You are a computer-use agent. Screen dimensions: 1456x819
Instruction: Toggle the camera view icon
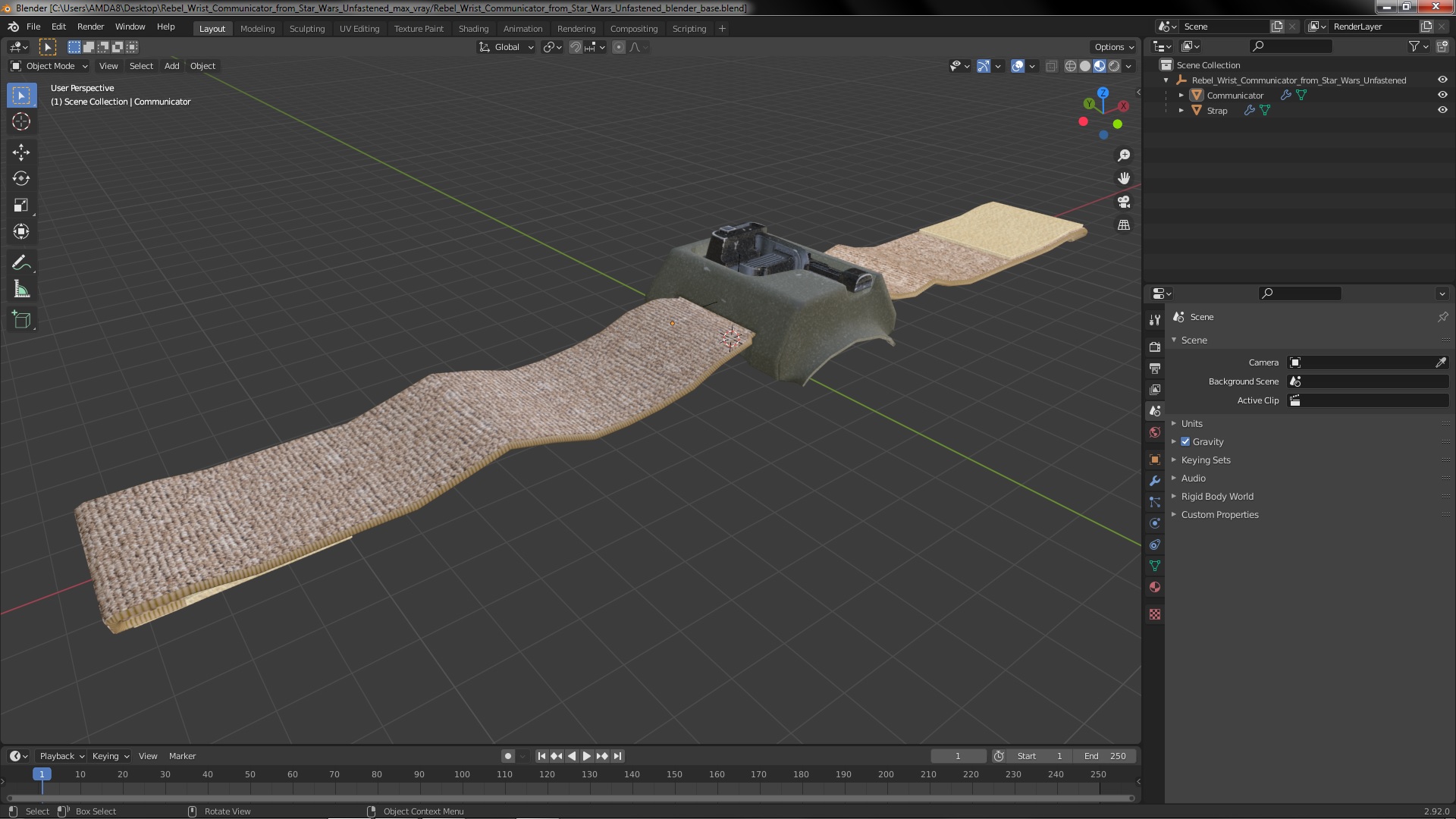1124,202
